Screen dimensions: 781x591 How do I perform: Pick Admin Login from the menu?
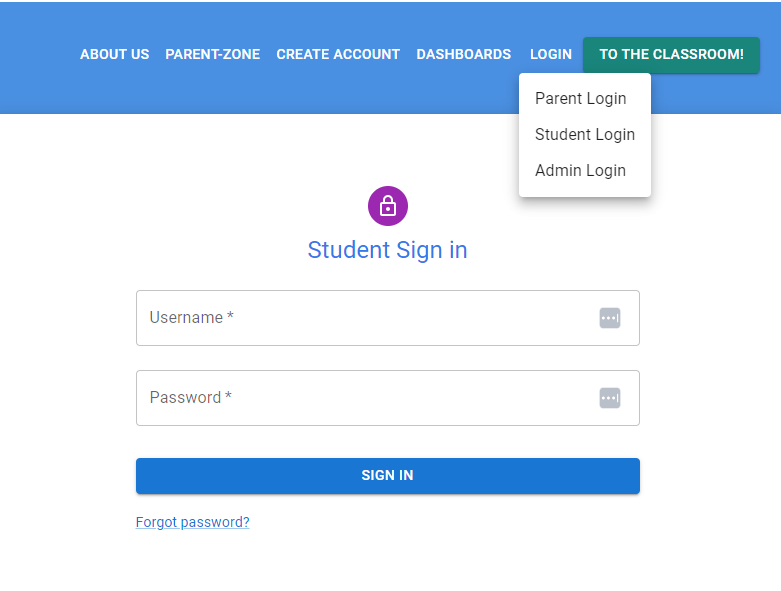pyautogui.click(x=580, y=170)
